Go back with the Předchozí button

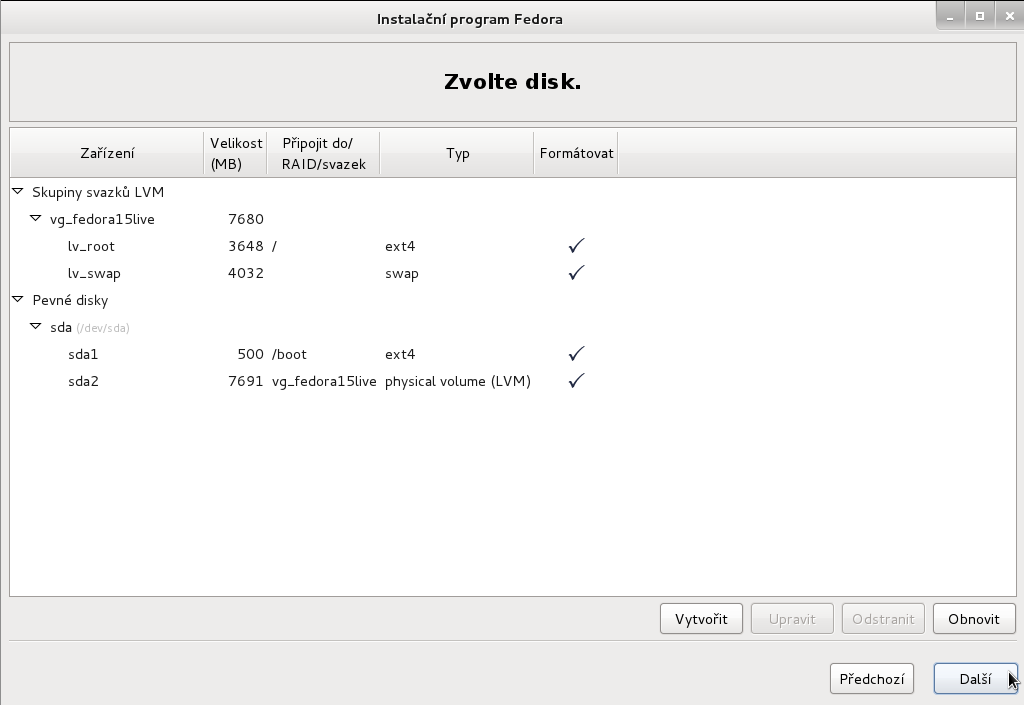click(x=871, y=679)
